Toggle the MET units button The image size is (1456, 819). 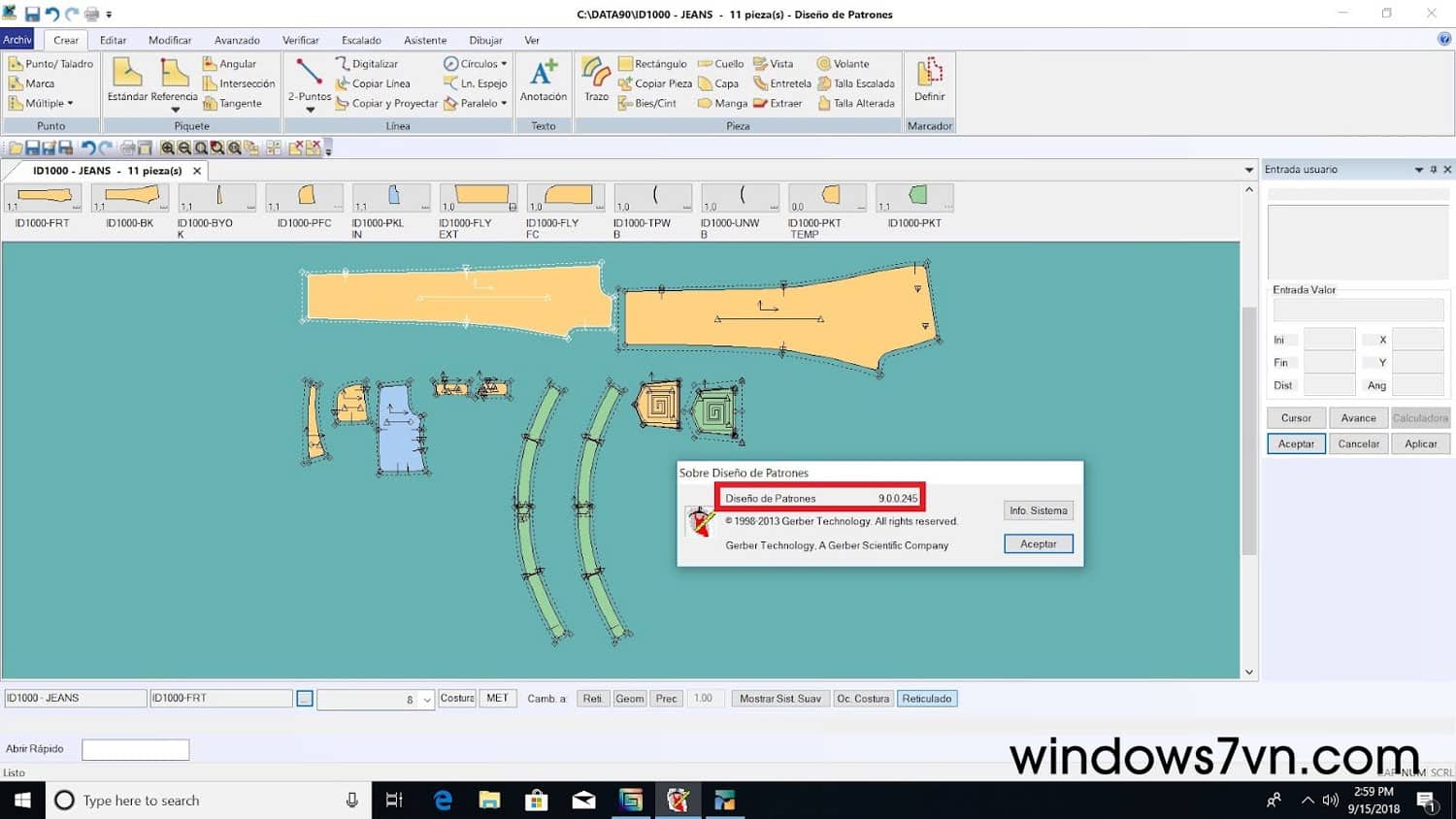pyautogui.click(x=498, y=698)
